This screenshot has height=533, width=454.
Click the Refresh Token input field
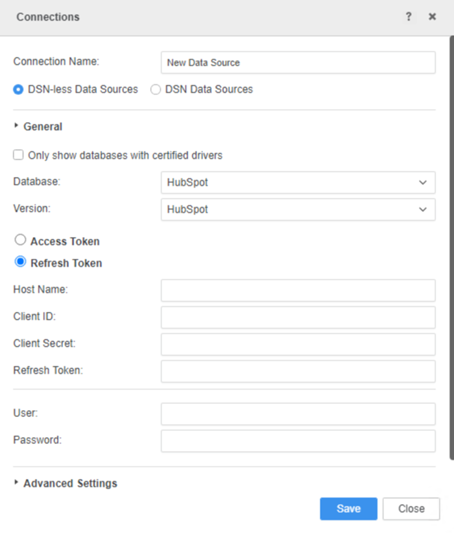coord(298,371)
